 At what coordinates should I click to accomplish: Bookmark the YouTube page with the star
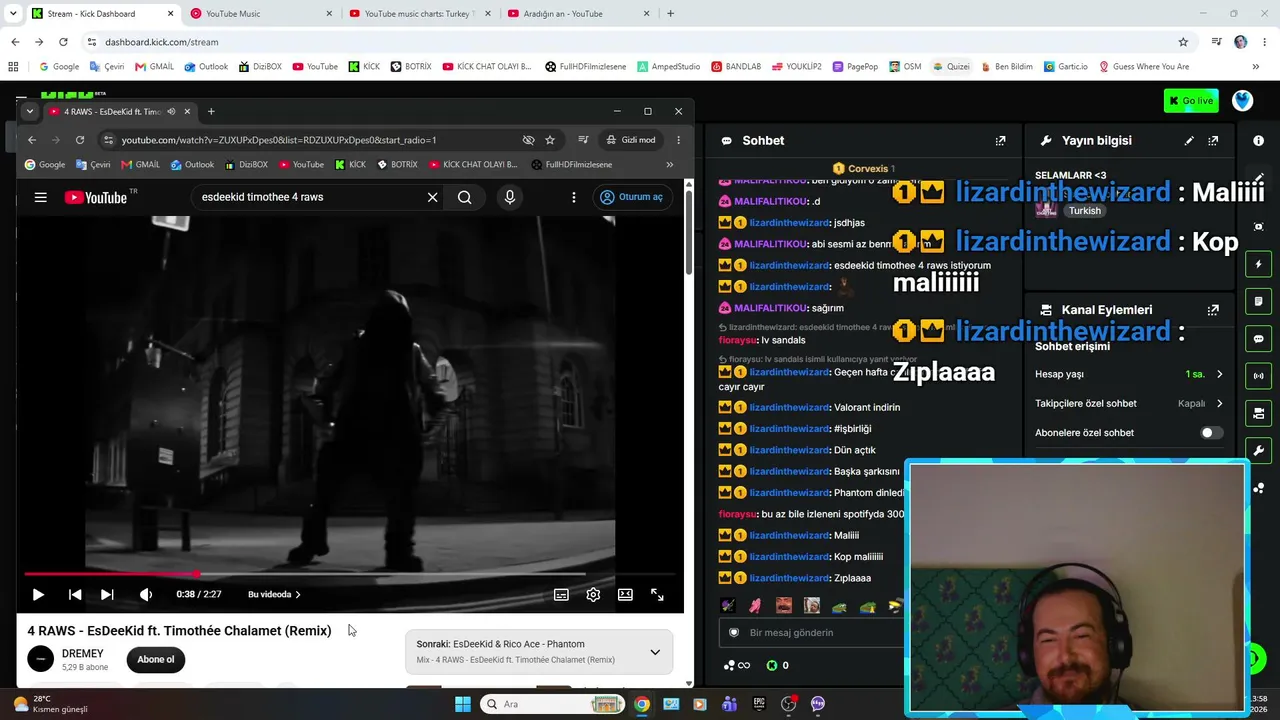pos(550,140)
